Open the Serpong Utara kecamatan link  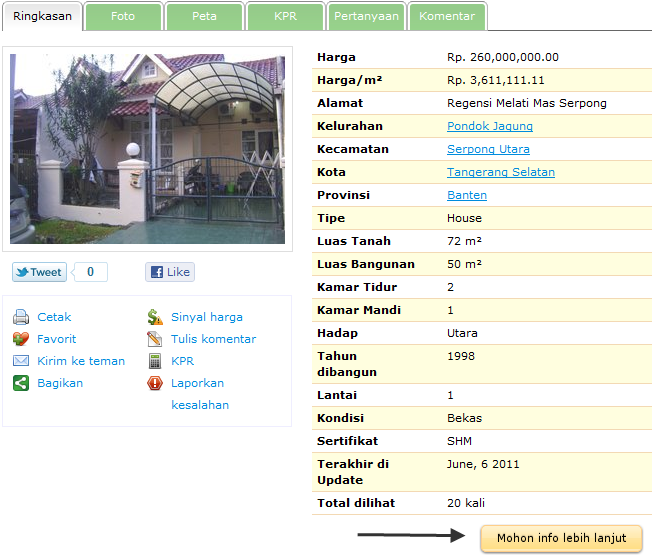(488, 149)
